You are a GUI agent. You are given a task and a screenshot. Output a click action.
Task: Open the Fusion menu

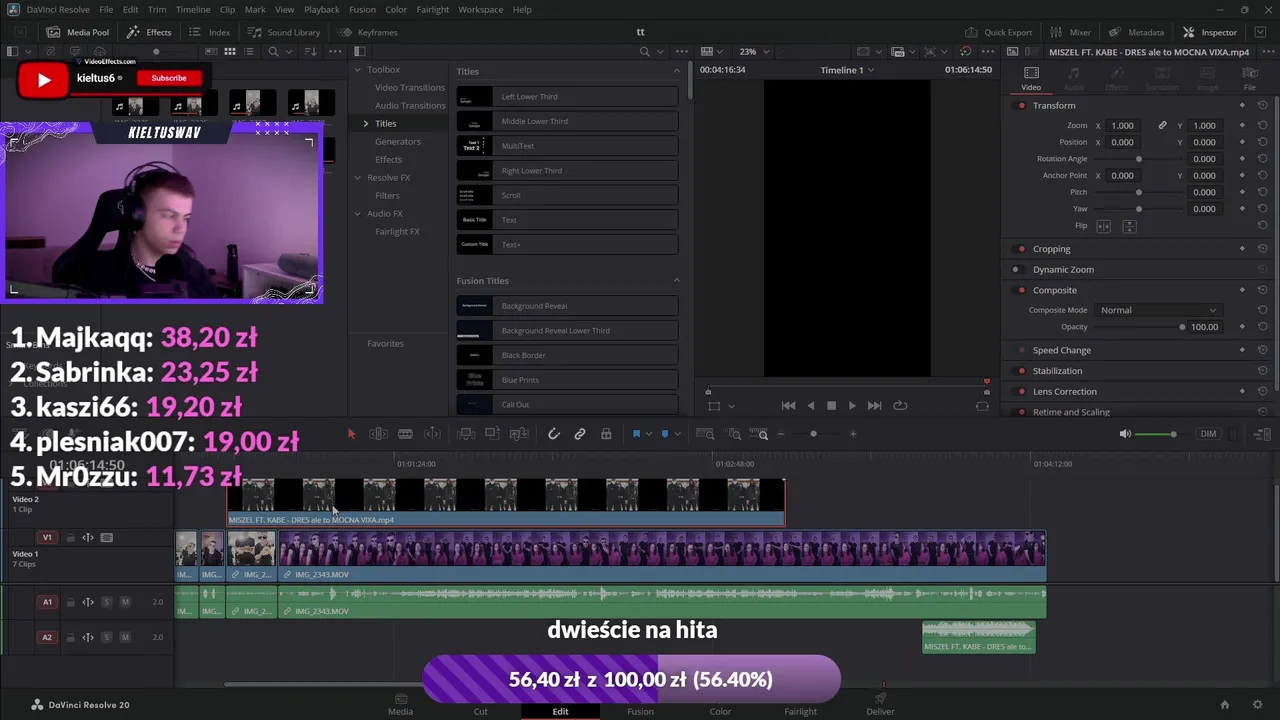(x=363, y=9)
